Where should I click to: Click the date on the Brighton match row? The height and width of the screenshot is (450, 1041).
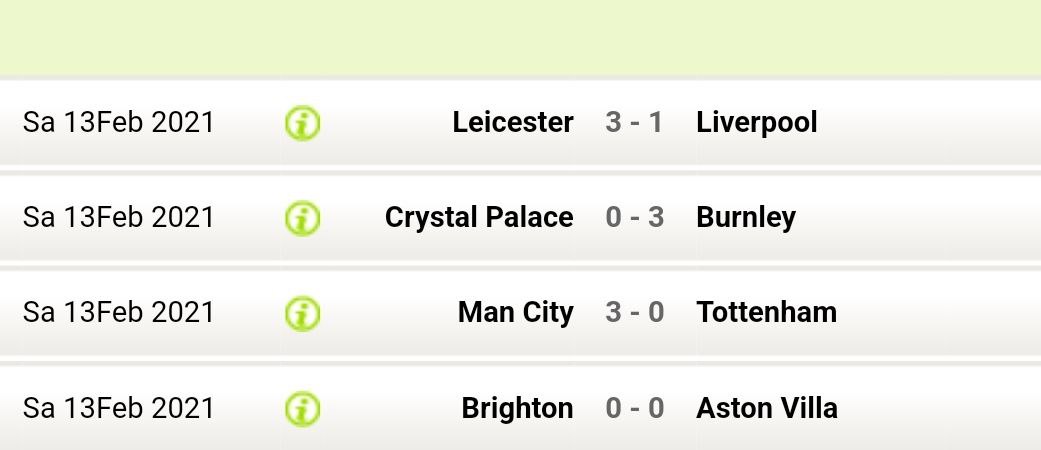tap(118, 408)
